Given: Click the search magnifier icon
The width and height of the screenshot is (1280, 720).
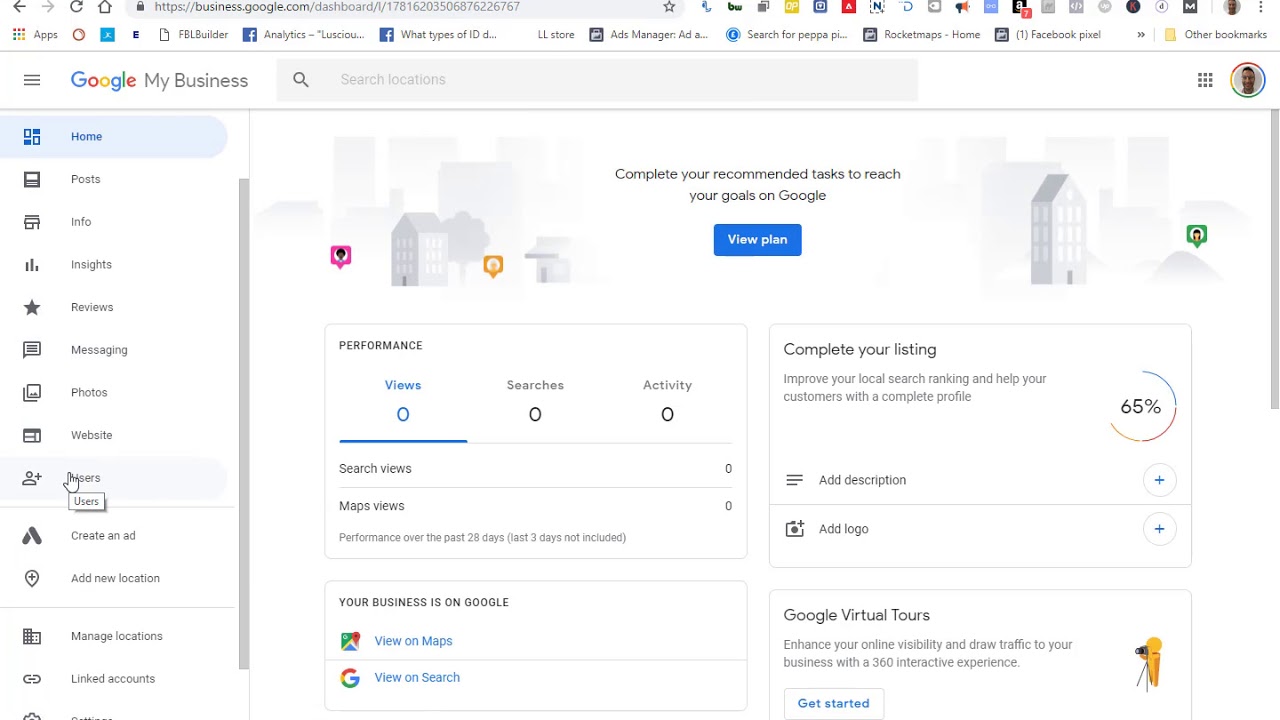Looking at the screenshot, I should click(301, 80).
